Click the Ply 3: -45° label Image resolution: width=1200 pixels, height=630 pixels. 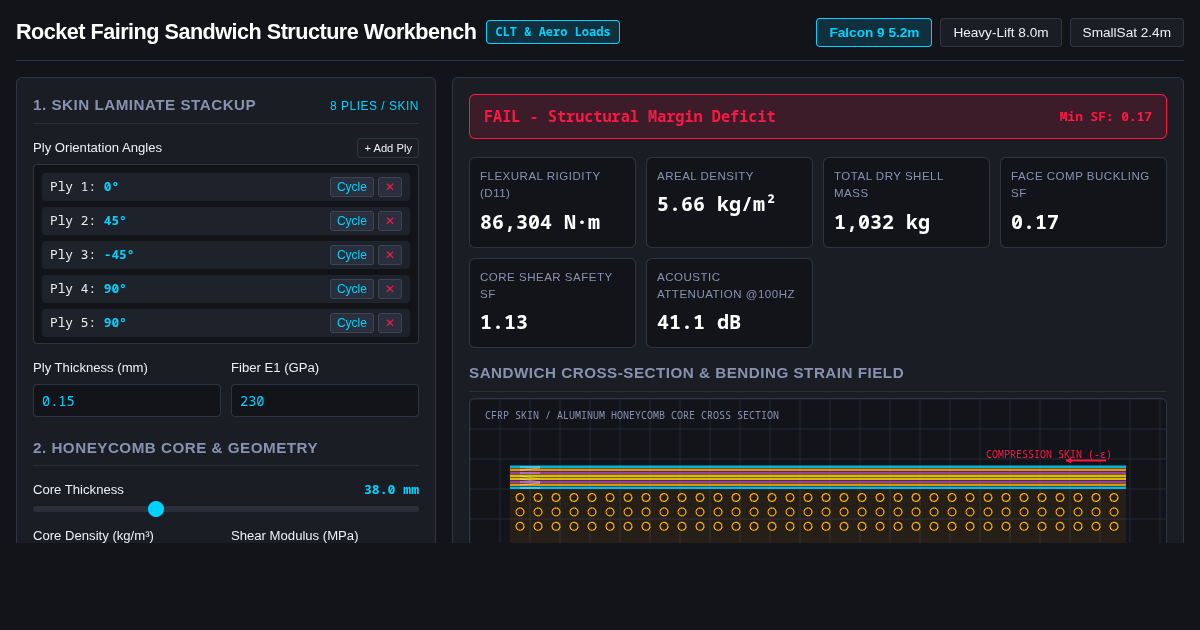92,255
